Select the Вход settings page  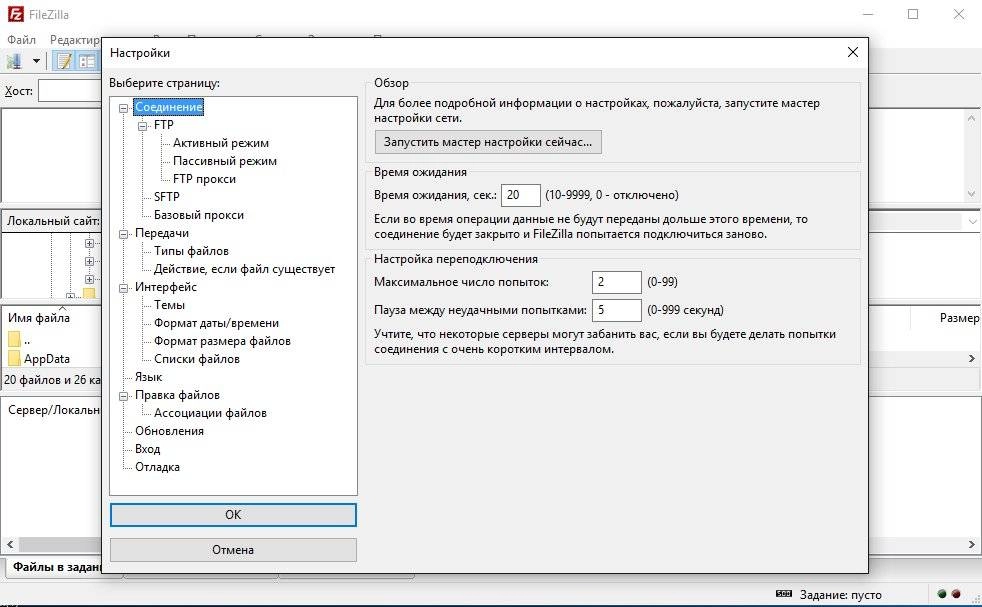(x=147, y=449)
